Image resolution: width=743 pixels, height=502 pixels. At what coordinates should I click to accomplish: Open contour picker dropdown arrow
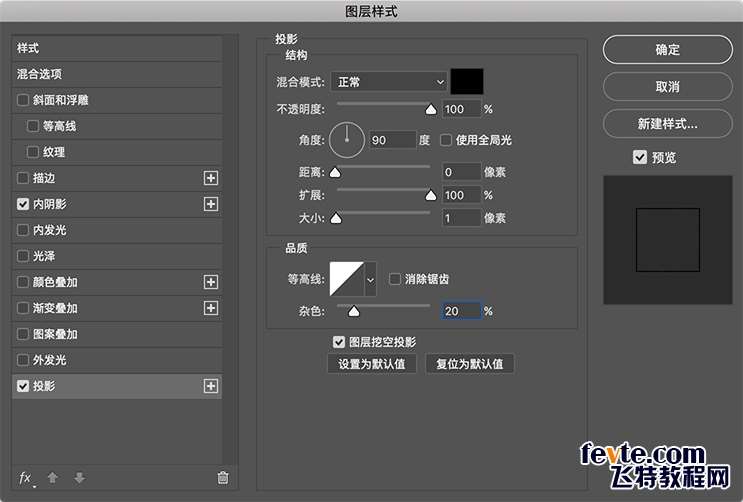[x=371, y=279]
